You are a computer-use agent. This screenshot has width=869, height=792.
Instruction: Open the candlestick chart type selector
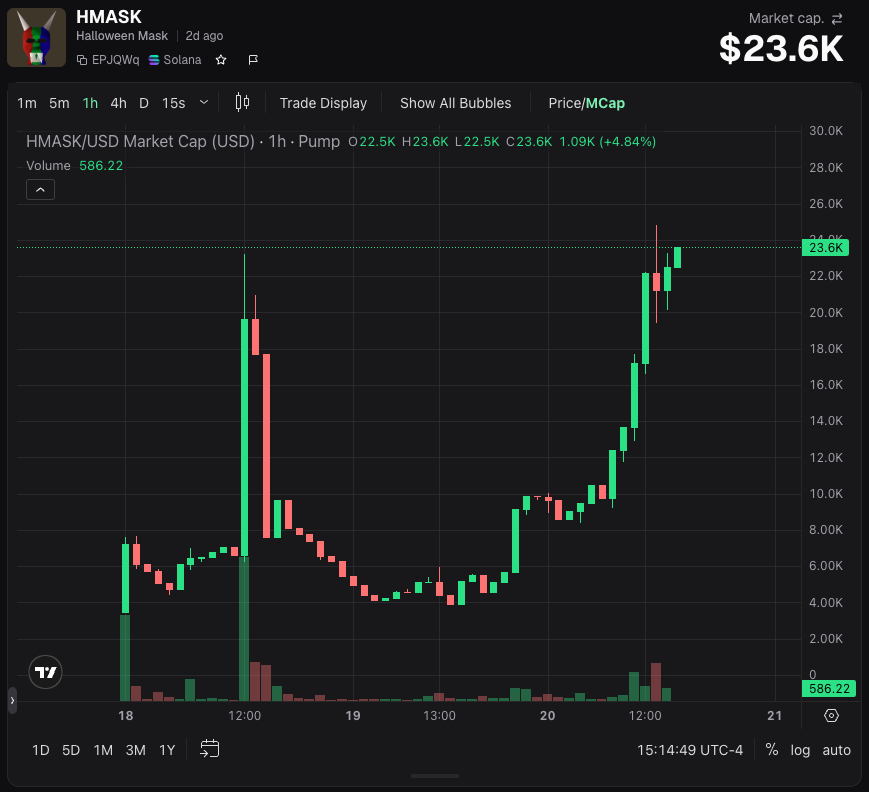tap(242, 103)
